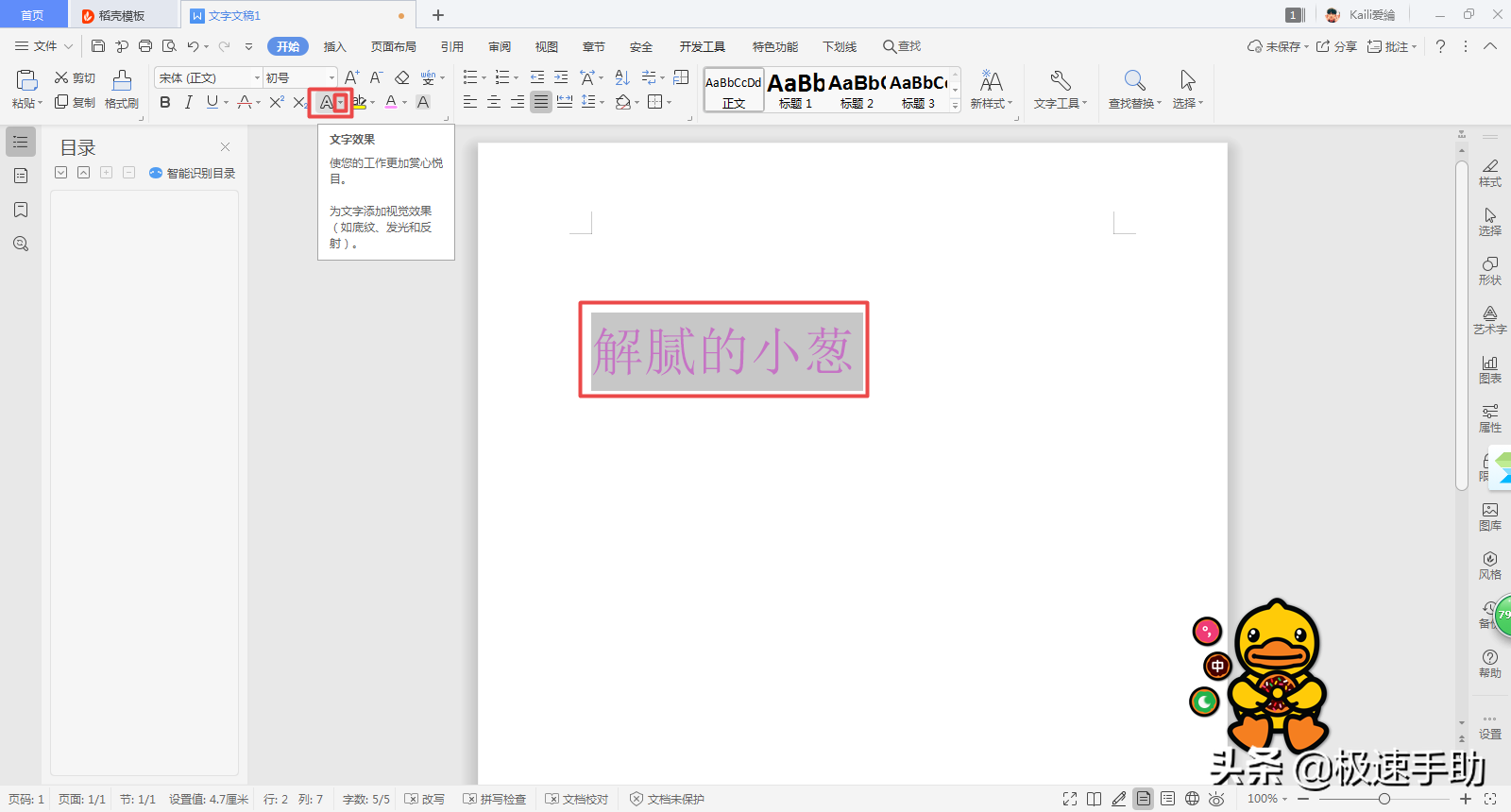
Task: Click the text effects A icon
Action: pyautogui.click(x=327, y=102)
